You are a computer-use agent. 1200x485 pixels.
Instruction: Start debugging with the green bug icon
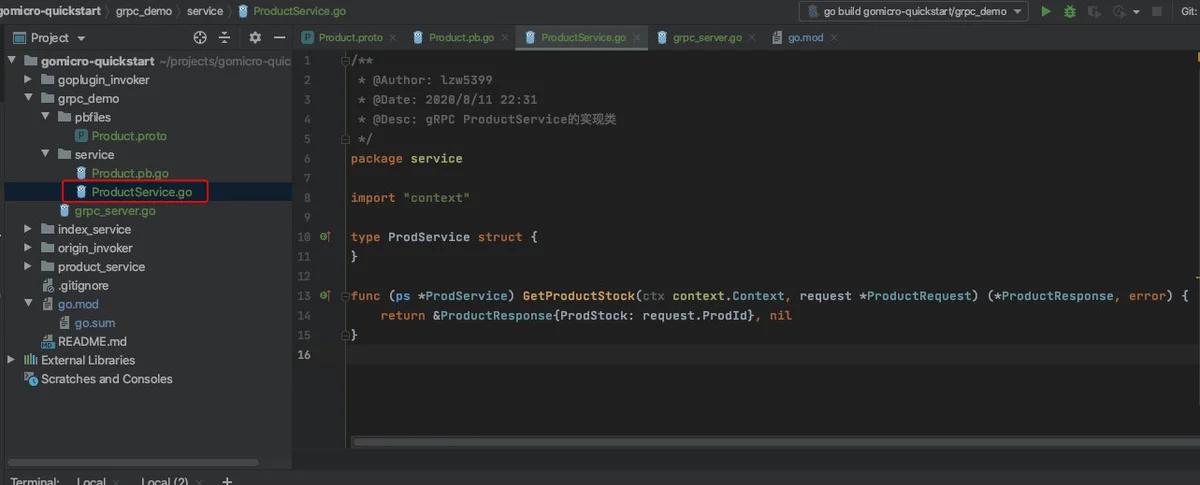pos(1070,11)
